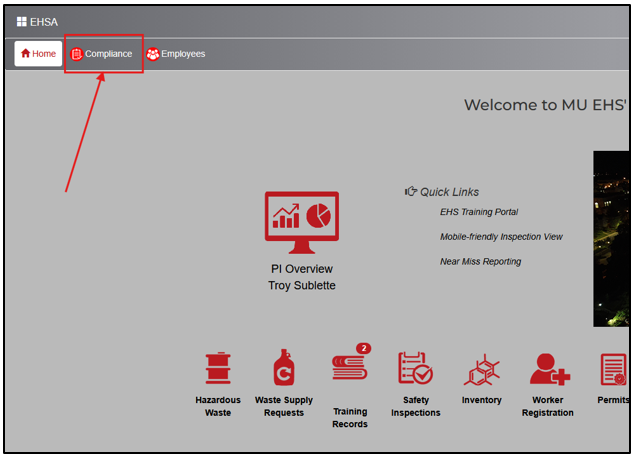Click the Troy Sublette name label
Image resolution: width=636 pixels, height=459 pixels.
pyautogui.click(x=301, y=286)
